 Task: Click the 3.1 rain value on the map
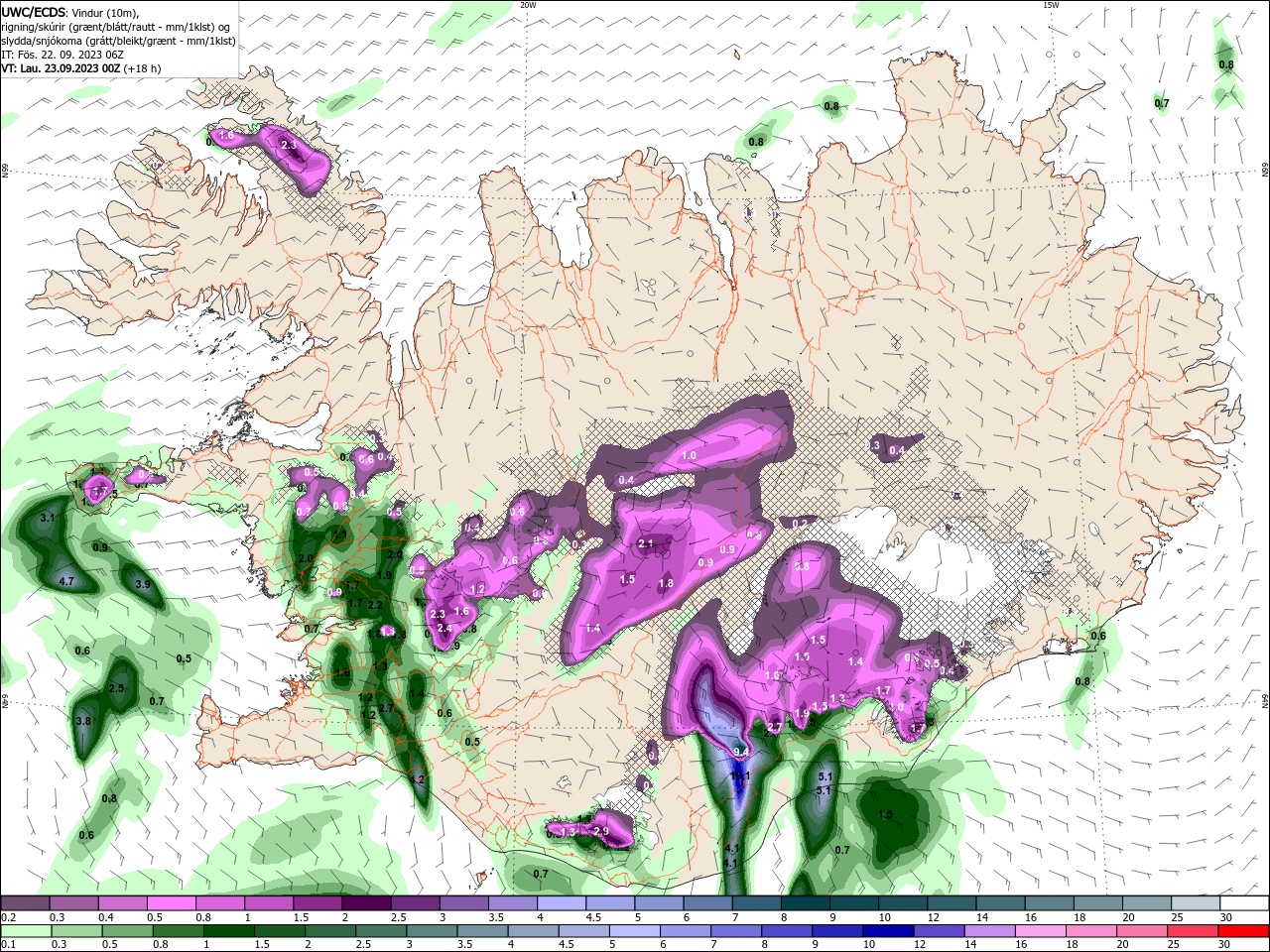point(47,518)
